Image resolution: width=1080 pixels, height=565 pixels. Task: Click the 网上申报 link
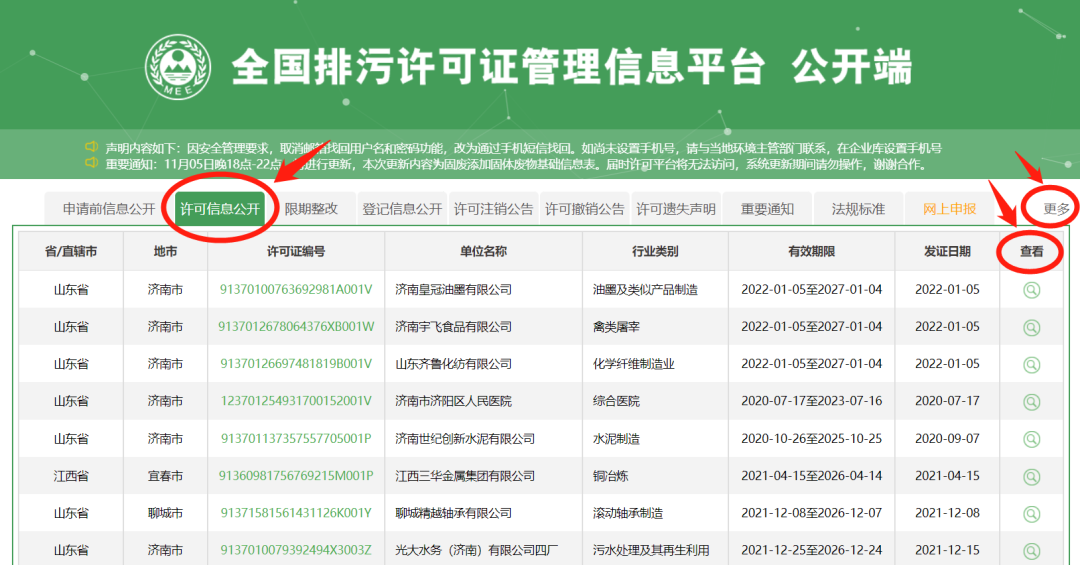tap(949, 209)
